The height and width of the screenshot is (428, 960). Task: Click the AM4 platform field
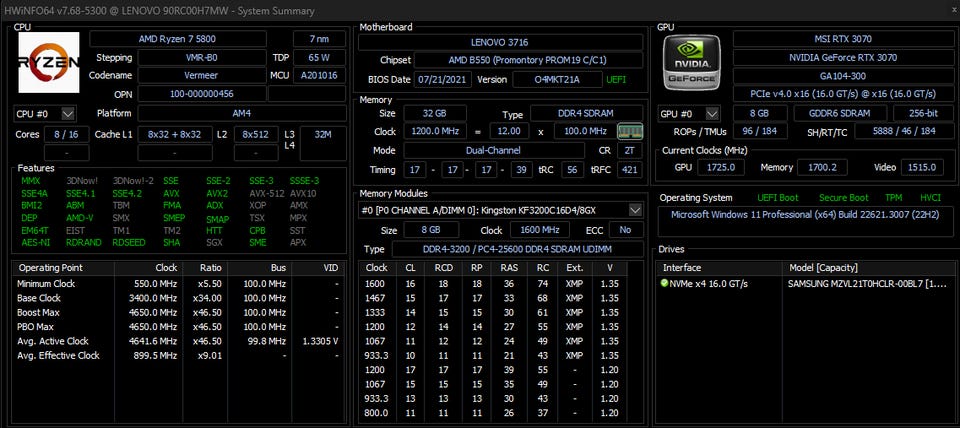point(242,114)
